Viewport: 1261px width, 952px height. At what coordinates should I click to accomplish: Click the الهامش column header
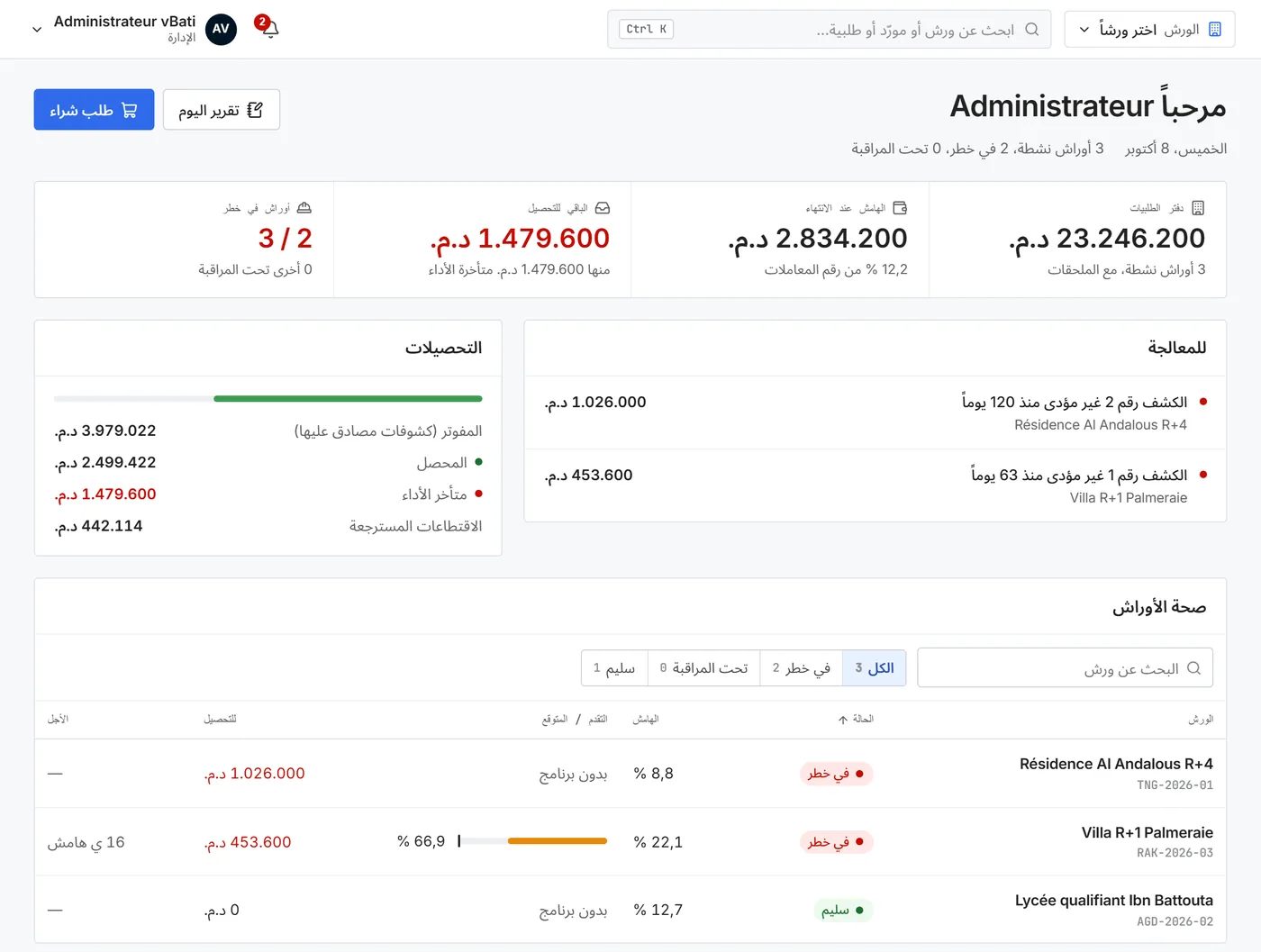646,720
